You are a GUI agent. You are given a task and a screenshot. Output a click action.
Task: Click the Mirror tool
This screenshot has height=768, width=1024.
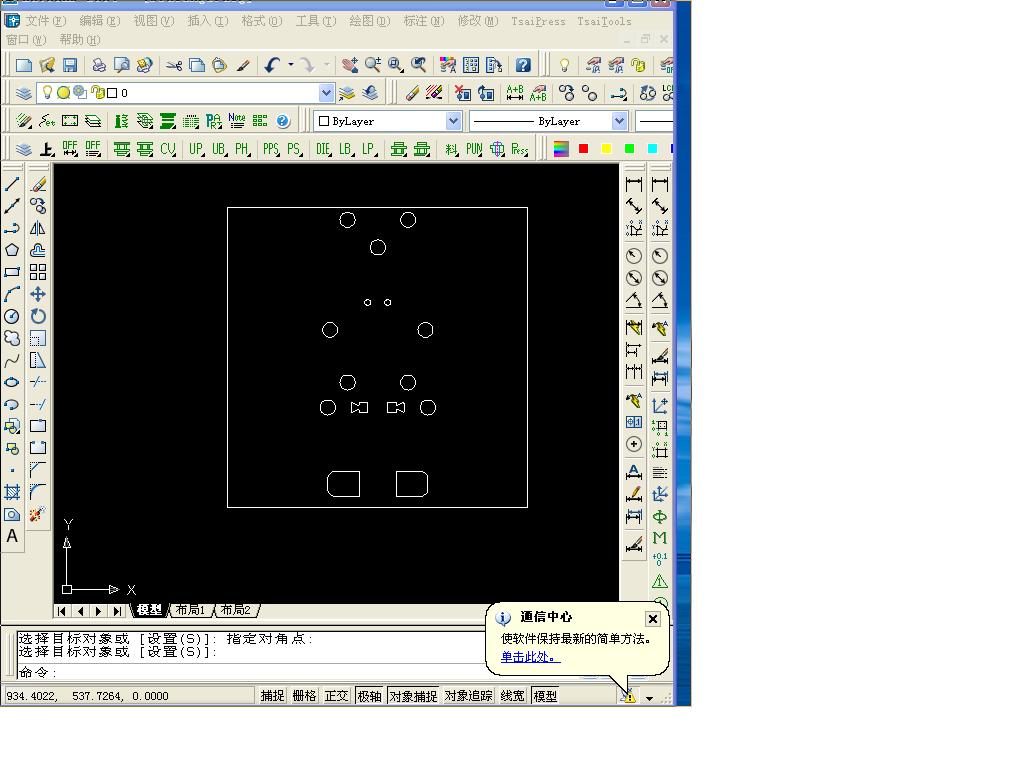point(38,228)
